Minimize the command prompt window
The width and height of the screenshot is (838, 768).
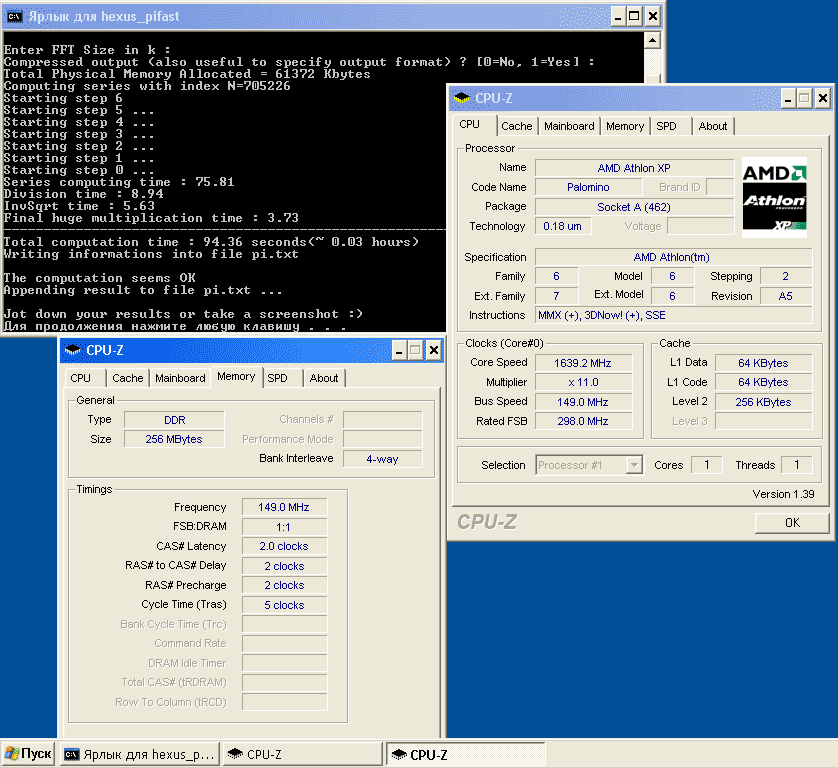(618, 17)
